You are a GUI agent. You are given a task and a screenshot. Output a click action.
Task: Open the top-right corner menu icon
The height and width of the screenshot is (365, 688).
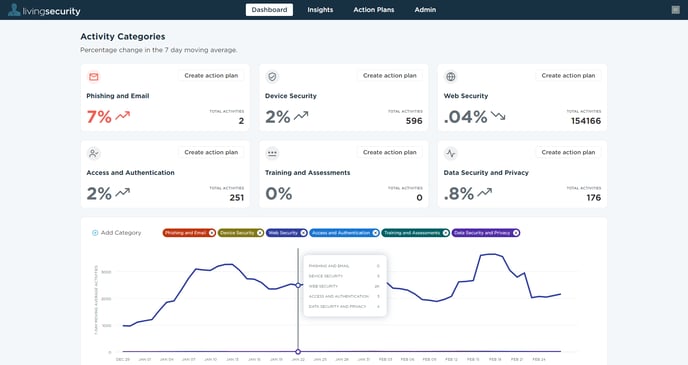pos(675,10)
